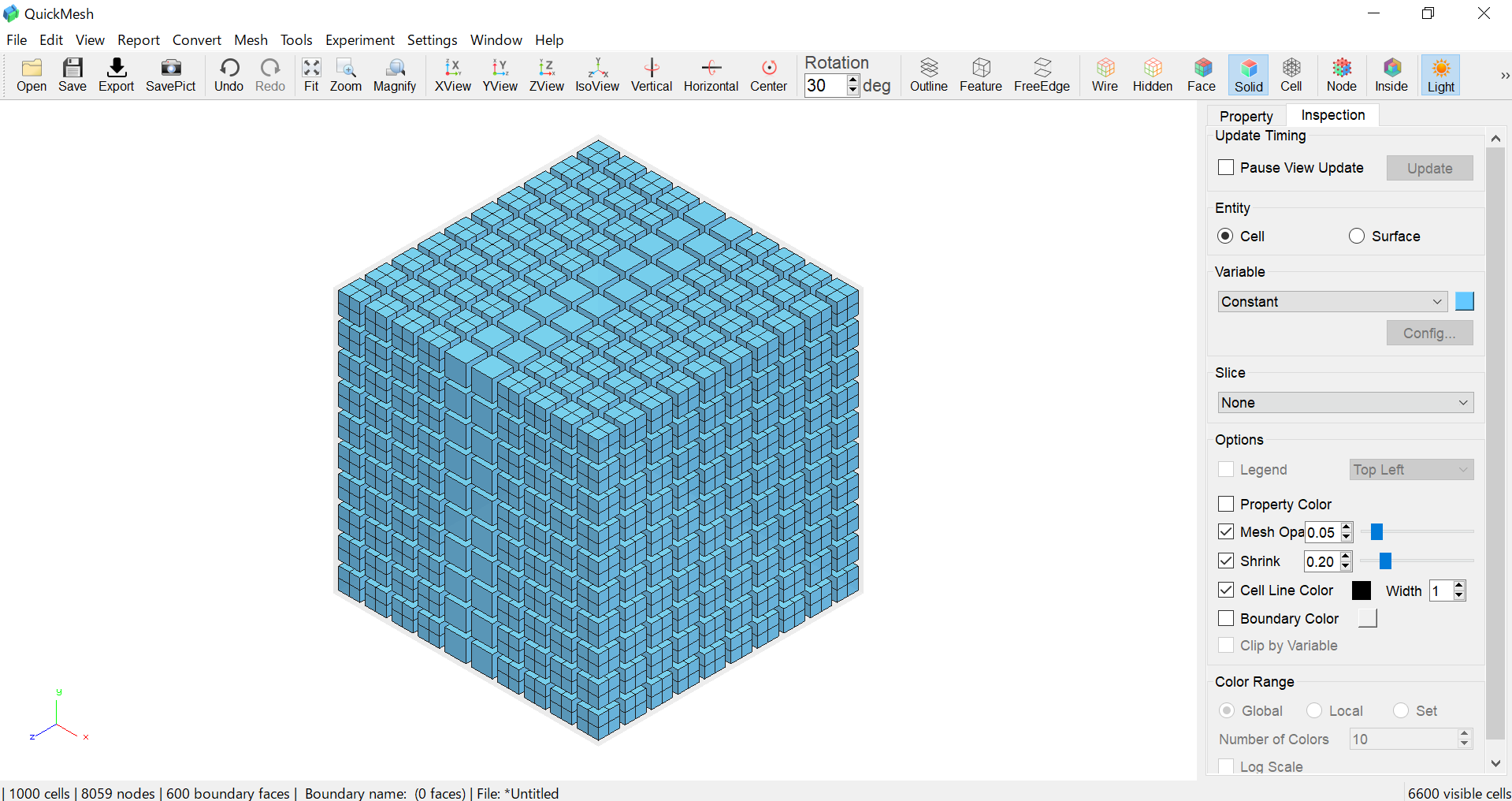Switch to the Inspection tab
The height and width of the screenshot is (801, 1512).
tap(1333, 115)
